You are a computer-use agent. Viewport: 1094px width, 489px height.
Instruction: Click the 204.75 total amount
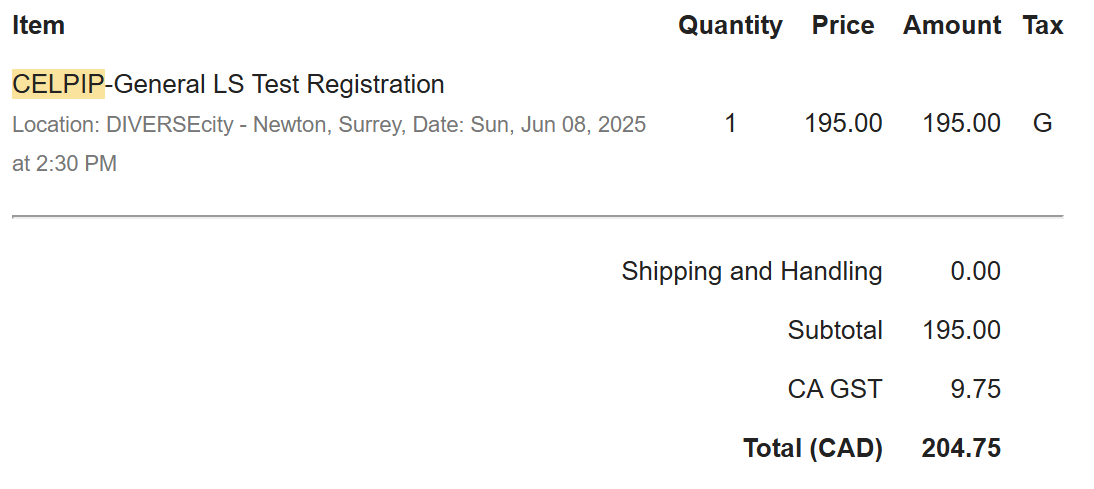tap(961, 448)
